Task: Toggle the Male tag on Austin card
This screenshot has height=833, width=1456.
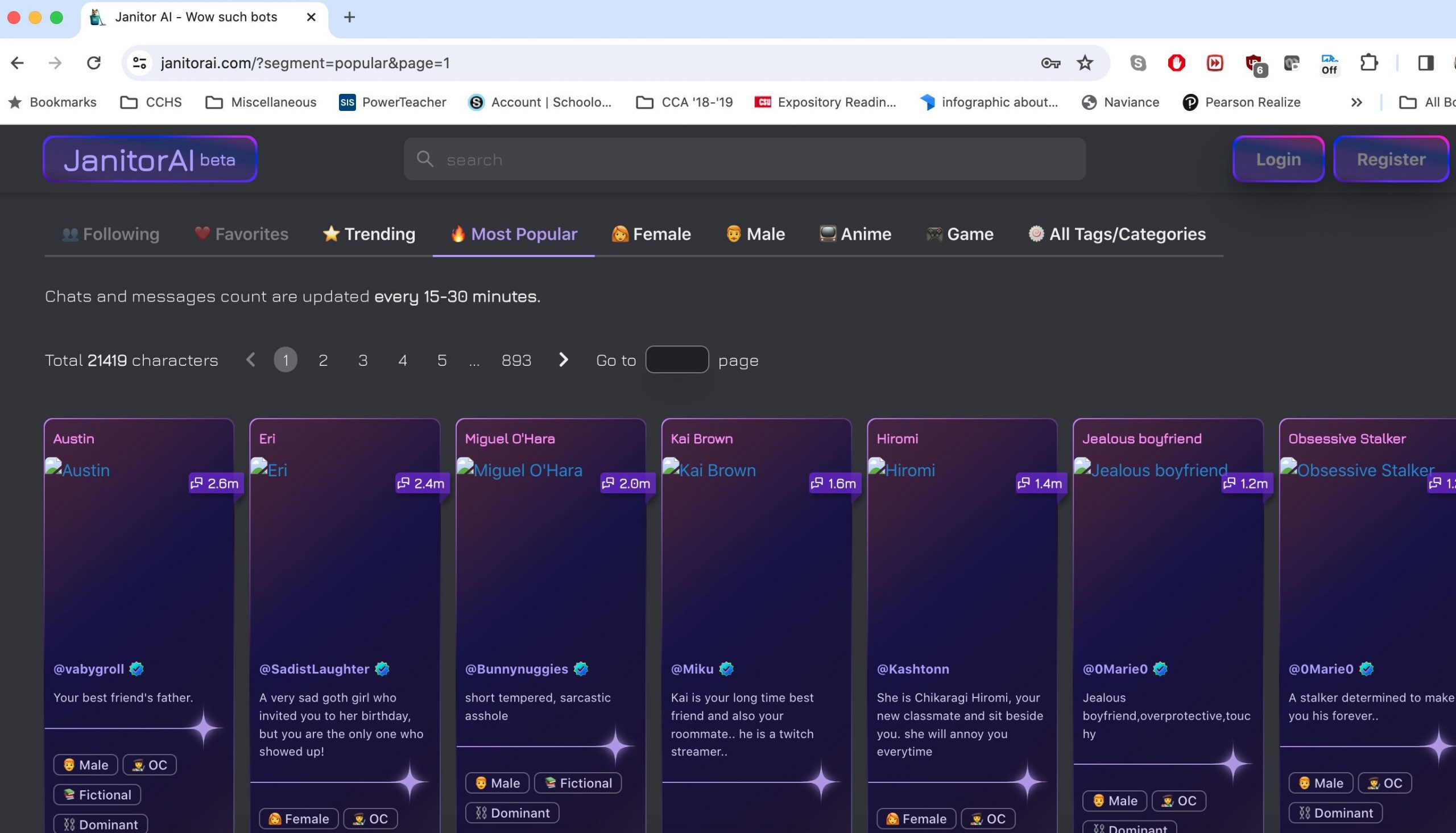Action: tap(86, 765)
